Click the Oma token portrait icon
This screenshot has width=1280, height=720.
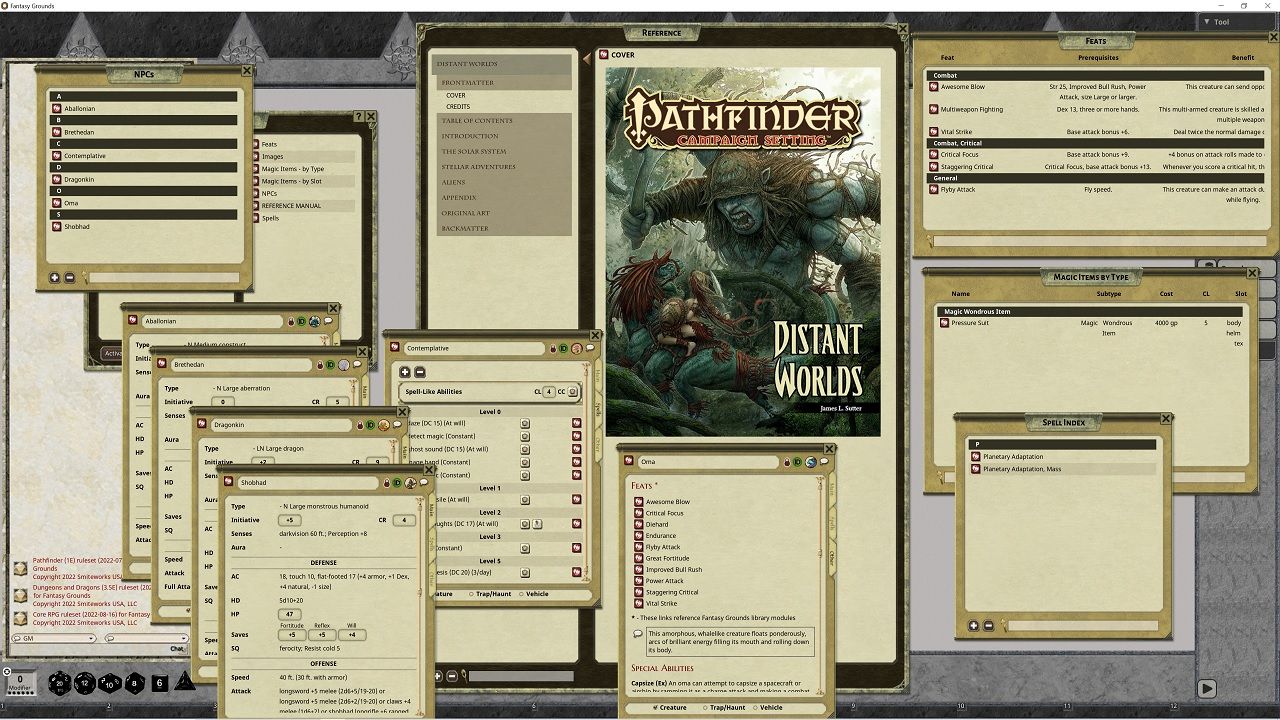coord(810,462)
